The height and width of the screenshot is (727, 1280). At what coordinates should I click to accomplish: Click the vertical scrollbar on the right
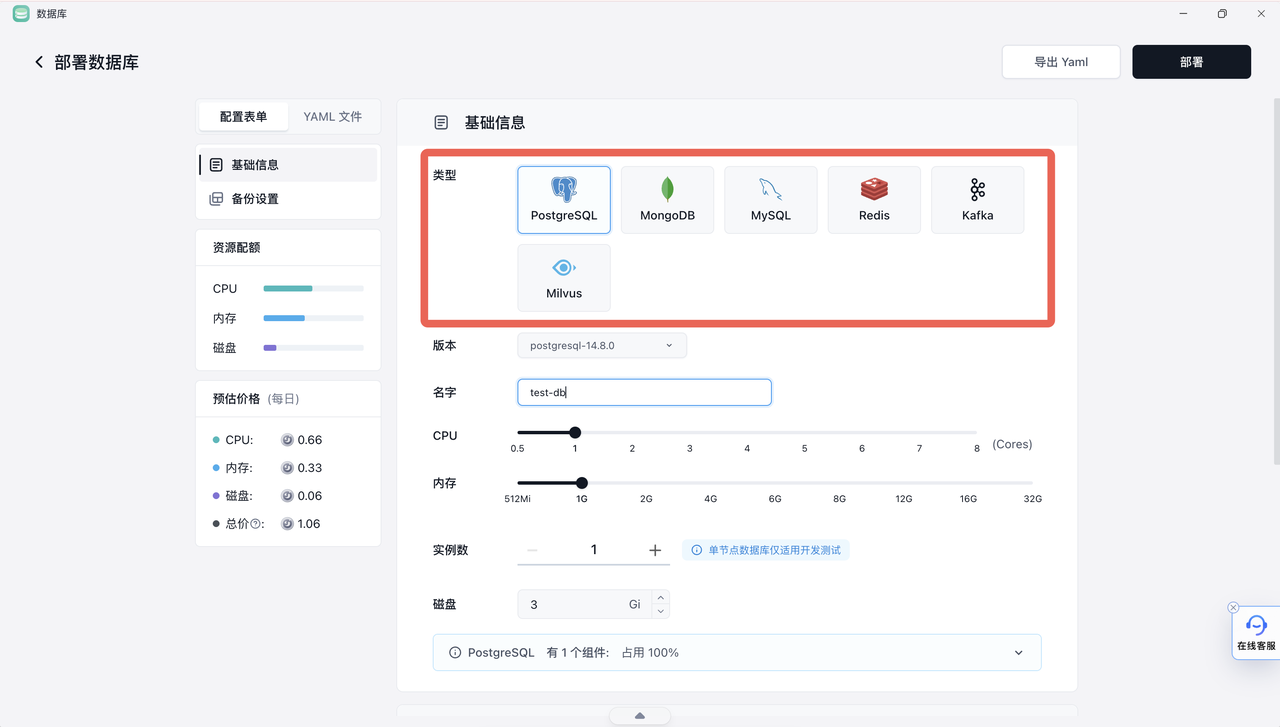point(1276,281)
